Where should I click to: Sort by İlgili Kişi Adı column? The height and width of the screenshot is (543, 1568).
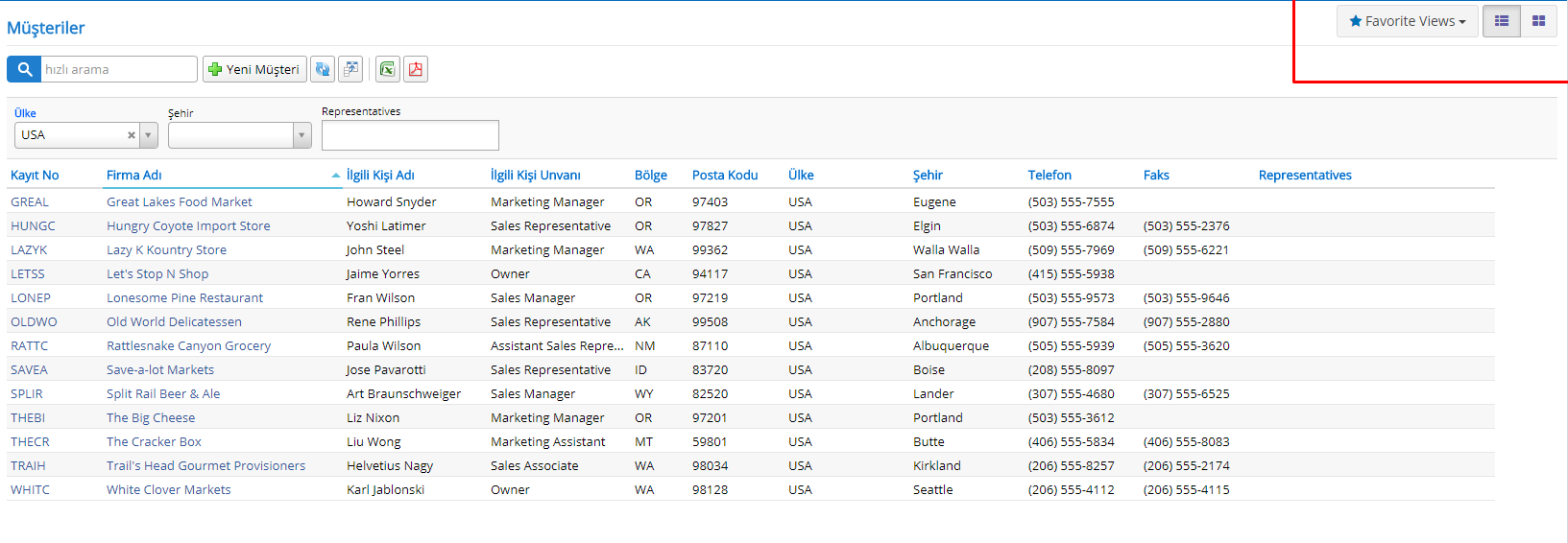[x=380, y=175]
